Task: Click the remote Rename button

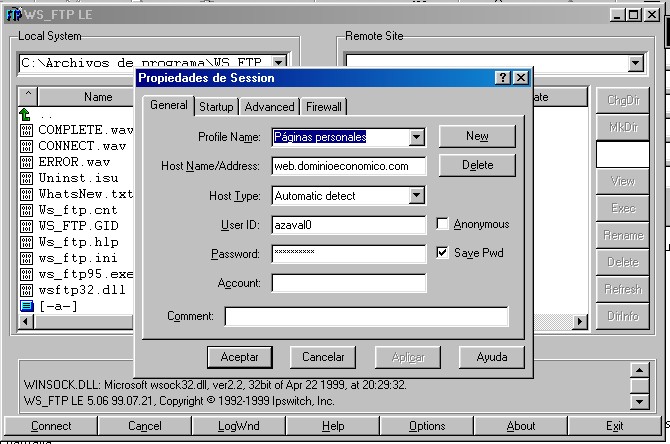Action: click(x=623, y=235)
